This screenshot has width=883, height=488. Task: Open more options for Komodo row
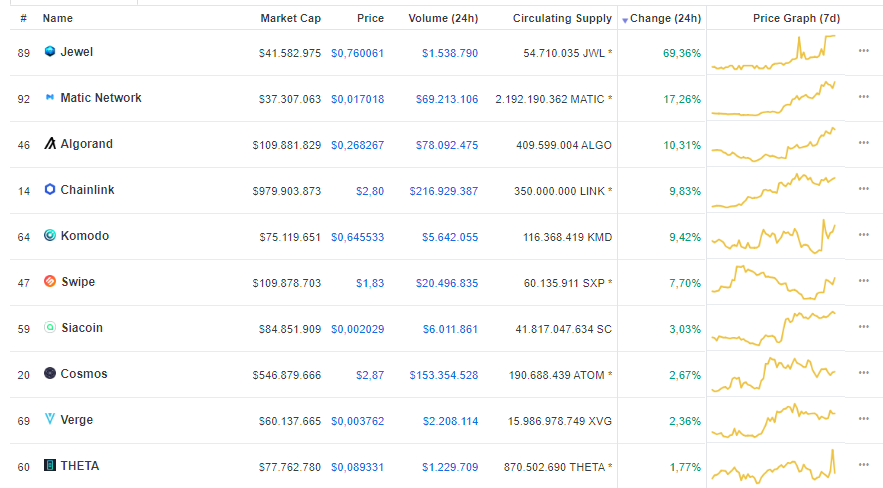[863, 235]
